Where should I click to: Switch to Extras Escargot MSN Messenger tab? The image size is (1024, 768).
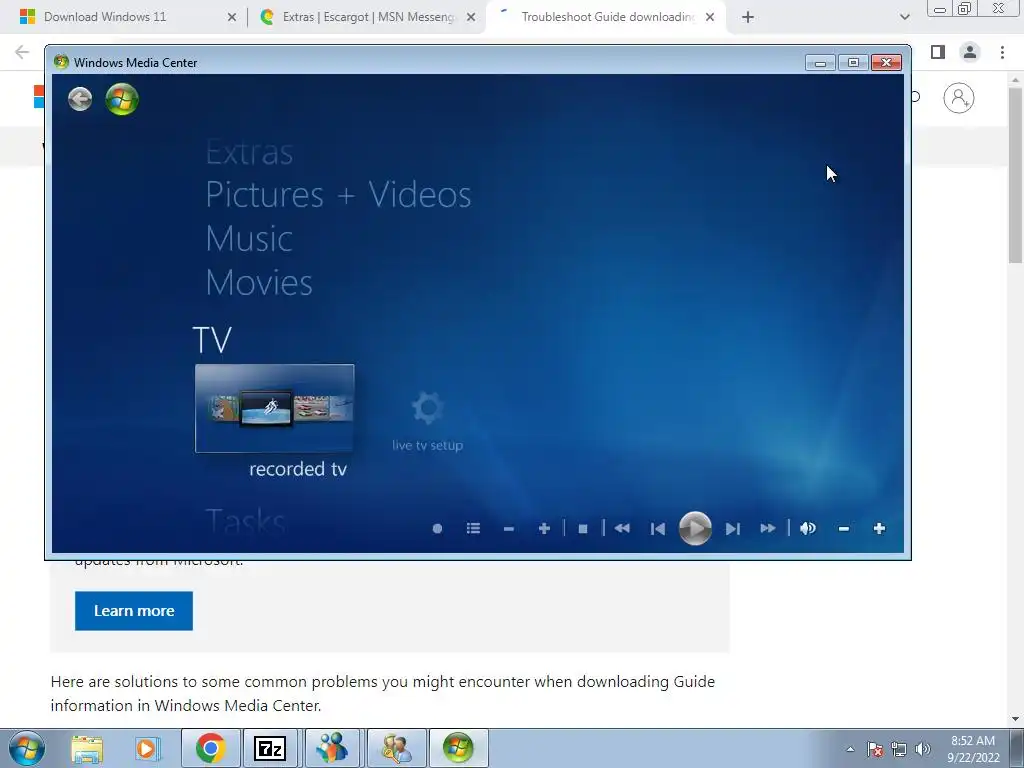tap(368, 17)
